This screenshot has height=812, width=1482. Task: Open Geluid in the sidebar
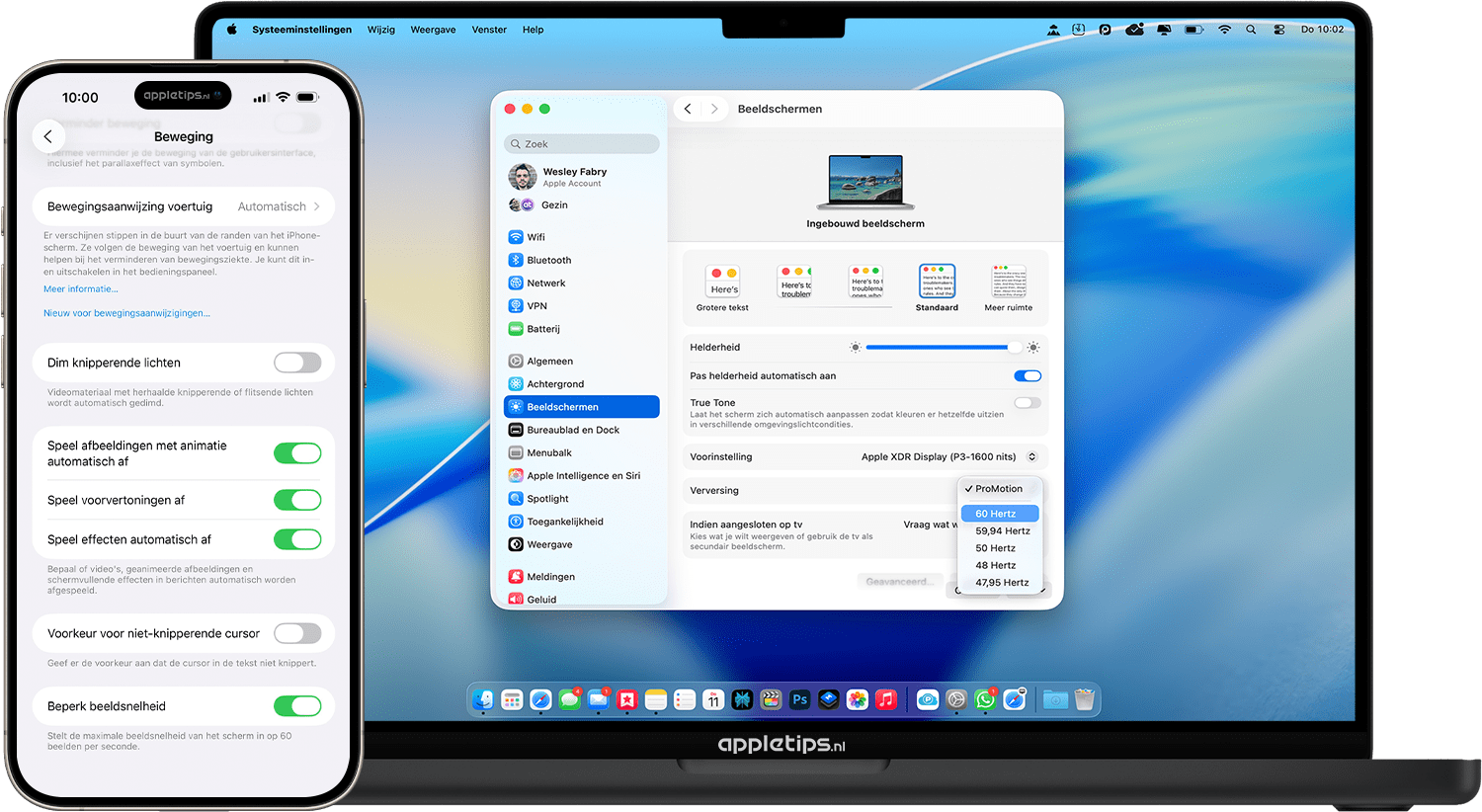581,599
